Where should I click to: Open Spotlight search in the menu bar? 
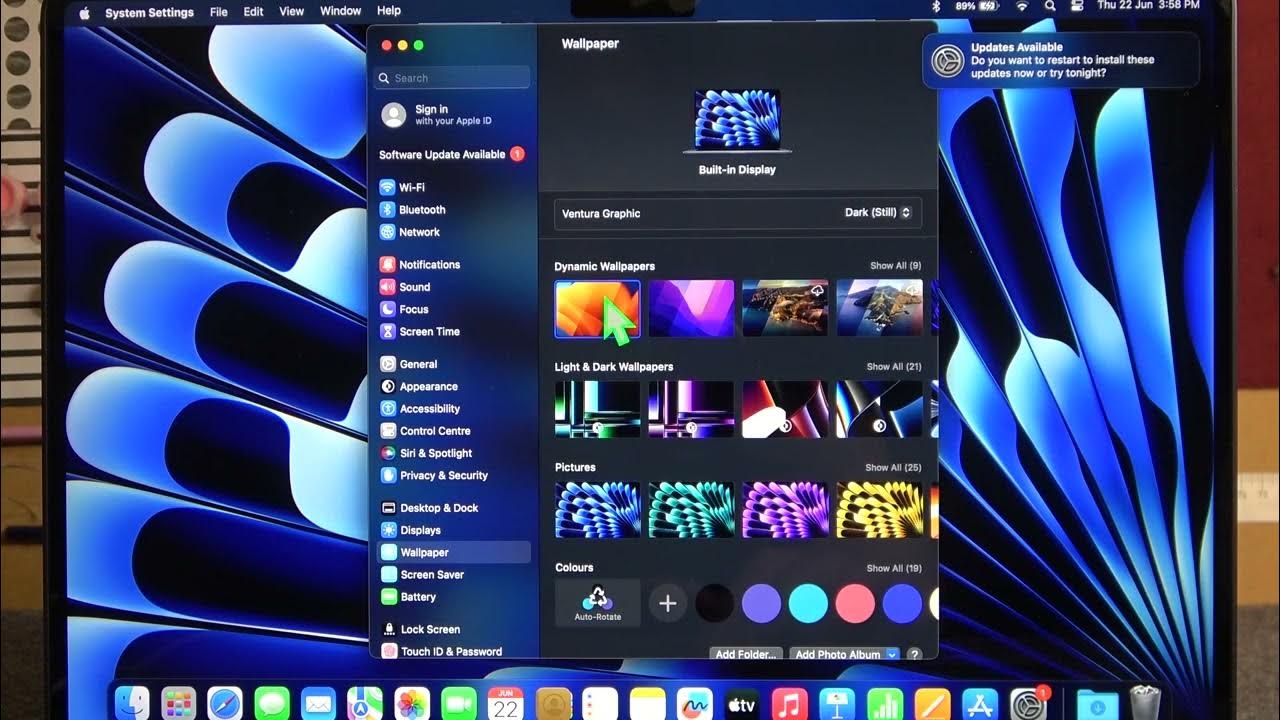pyautogui.click(x=1050, y=6)
